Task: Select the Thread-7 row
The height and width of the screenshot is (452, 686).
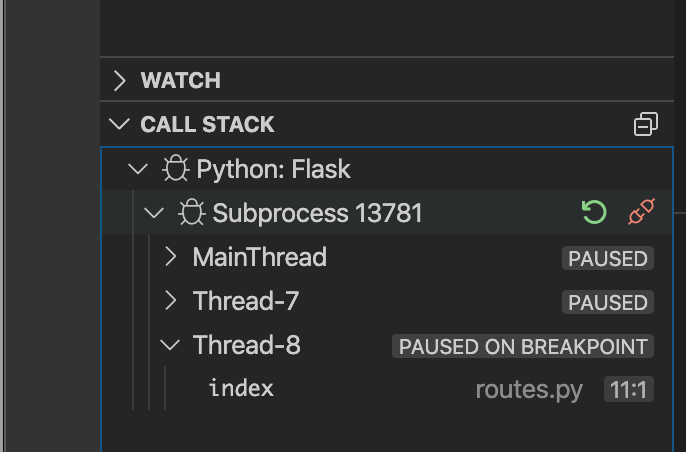Action: tap(246, 301)
